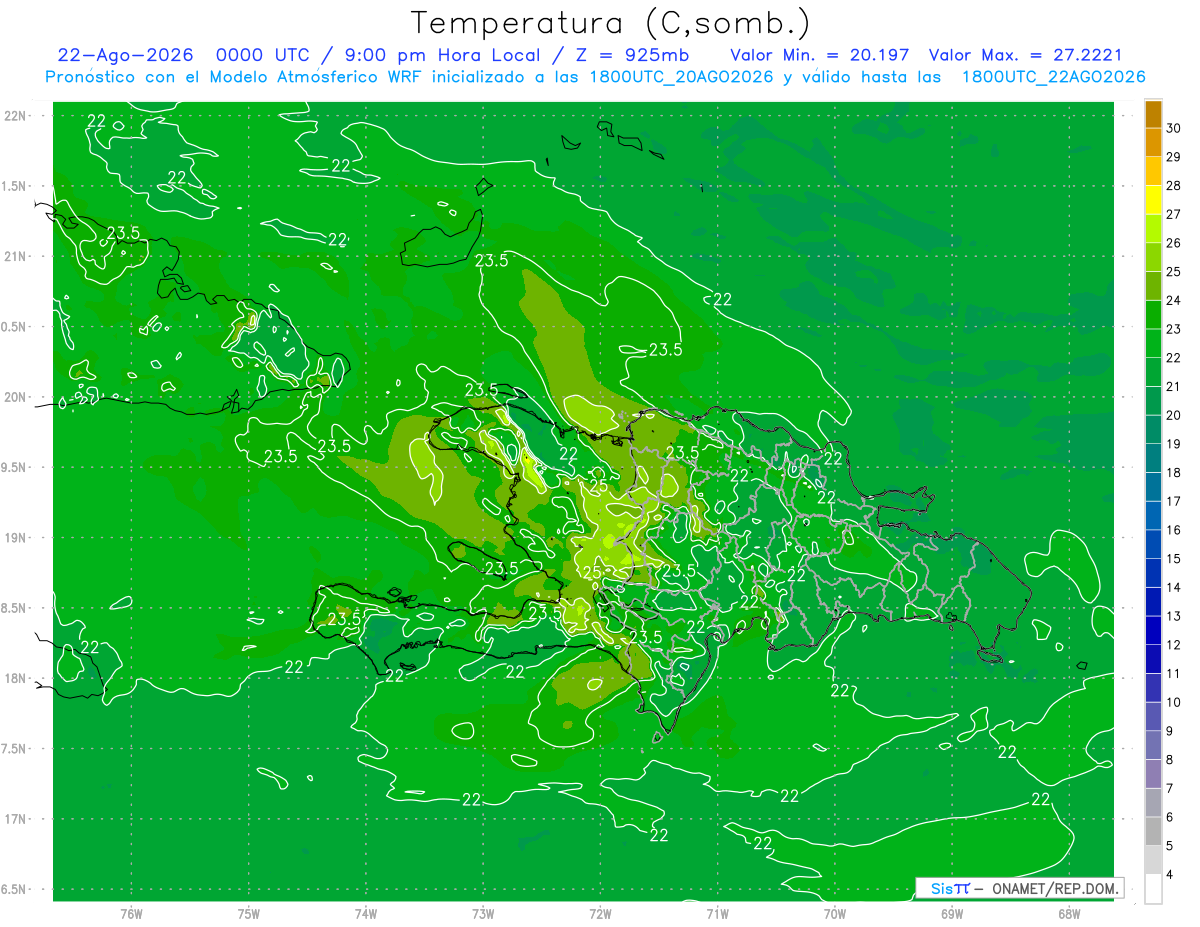Click the "73W" longitude axis label
The height and width of the screenshot is (927, 1200).
click(483, 914)
